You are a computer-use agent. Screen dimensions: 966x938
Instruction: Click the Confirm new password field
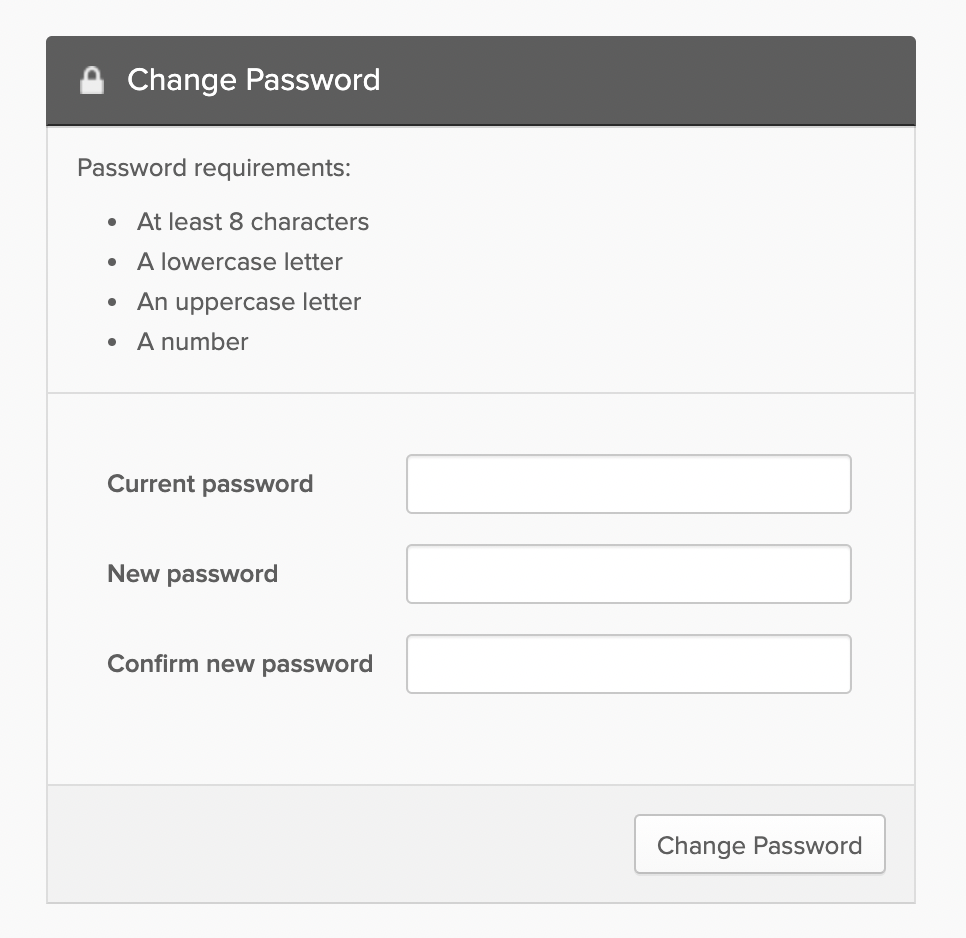(x=628, y=664)
